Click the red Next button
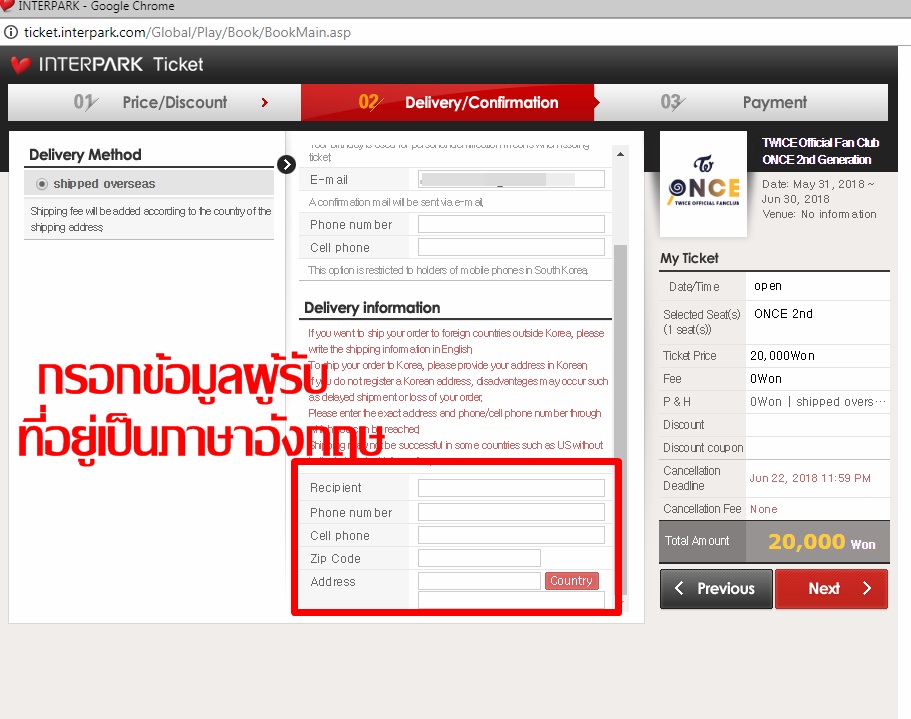The width and height of the screenshot is (911, 719). pyautogui.click(x=831, y=589)
